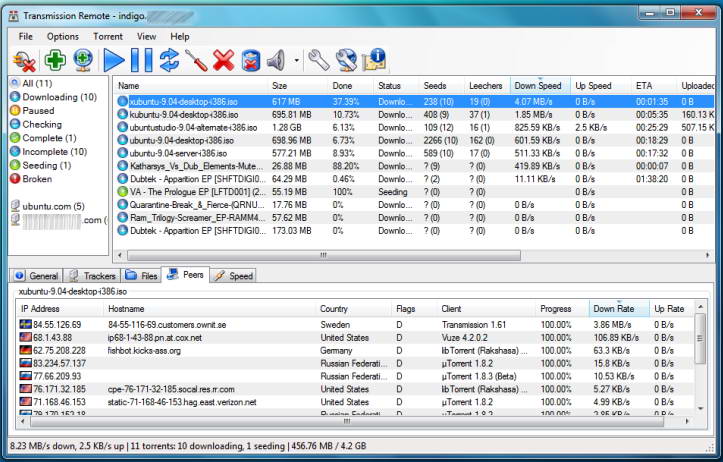This screenshot has width=723, height=462.
Task: Click torrent list horizontal scrollbar thumb
Action: (324, 255)
